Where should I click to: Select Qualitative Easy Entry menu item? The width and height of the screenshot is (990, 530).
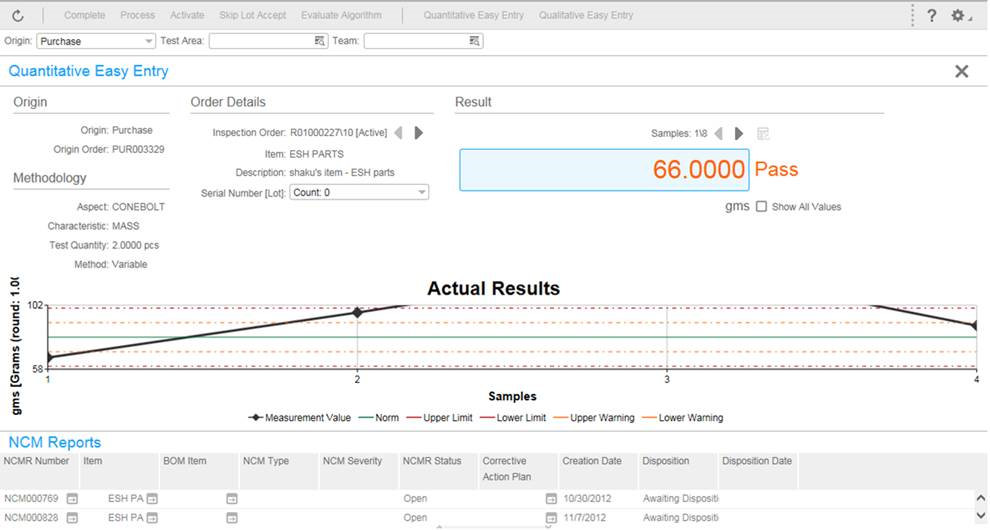tap(586, 16)
